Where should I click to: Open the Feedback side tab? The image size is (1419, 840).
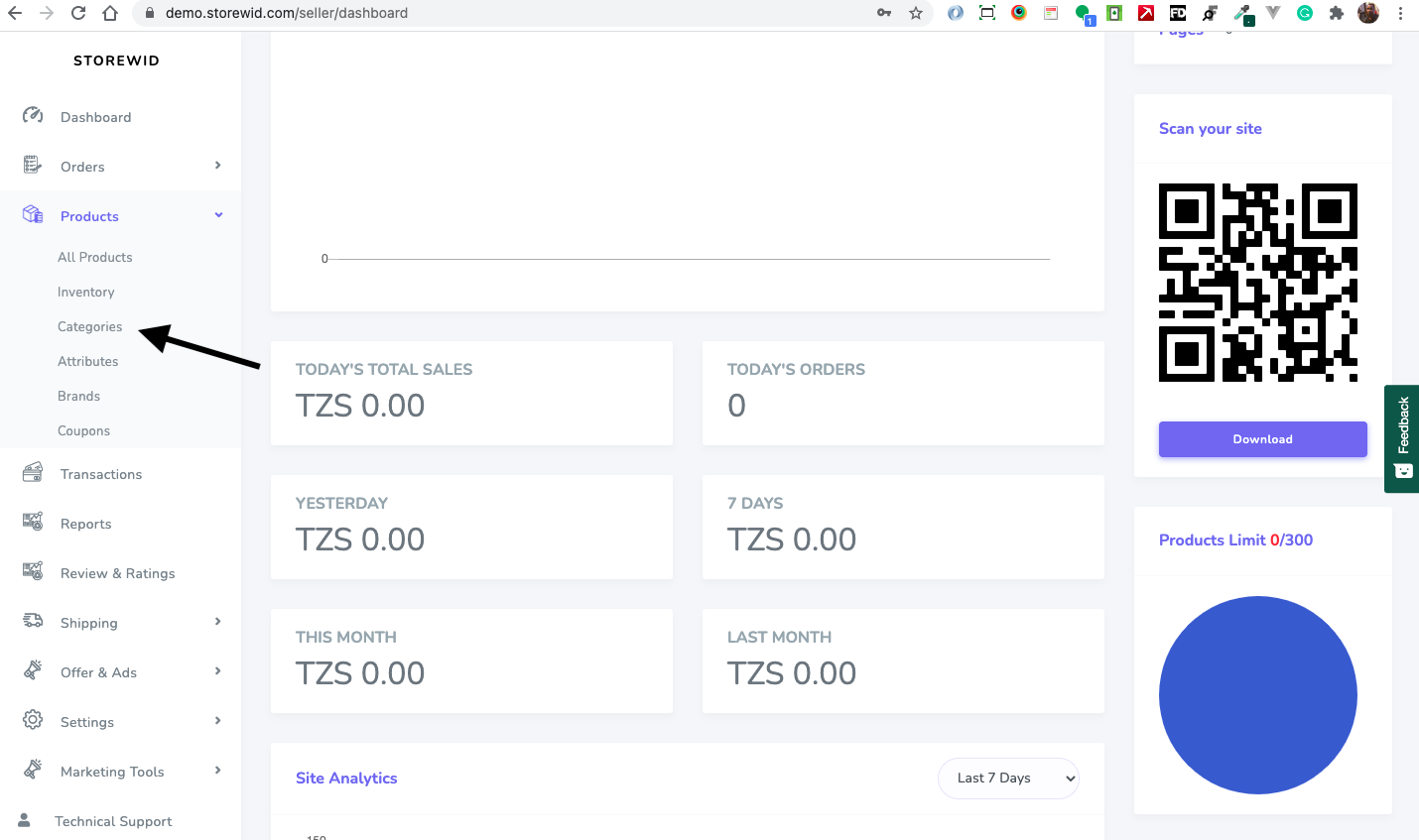point(1401,438)
